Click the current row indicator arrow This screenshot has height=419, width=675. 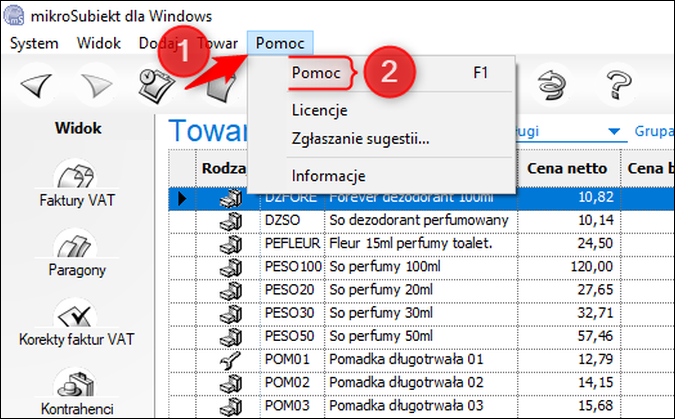(182, 199)
